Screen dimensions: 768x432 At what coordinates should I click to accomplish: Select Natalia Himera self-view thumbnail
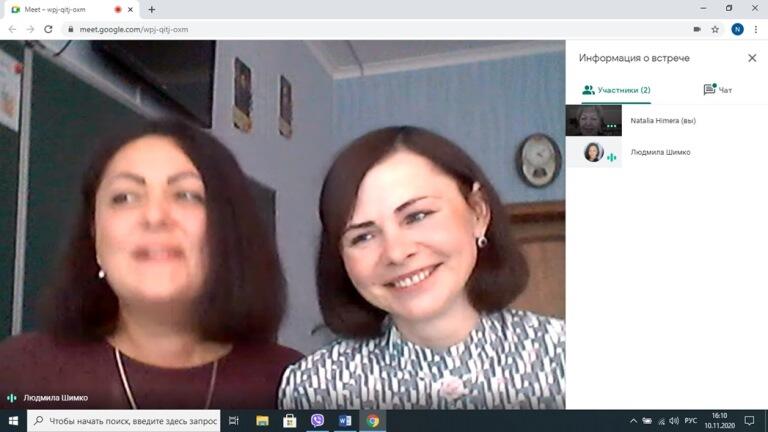(x=594, y=120)
